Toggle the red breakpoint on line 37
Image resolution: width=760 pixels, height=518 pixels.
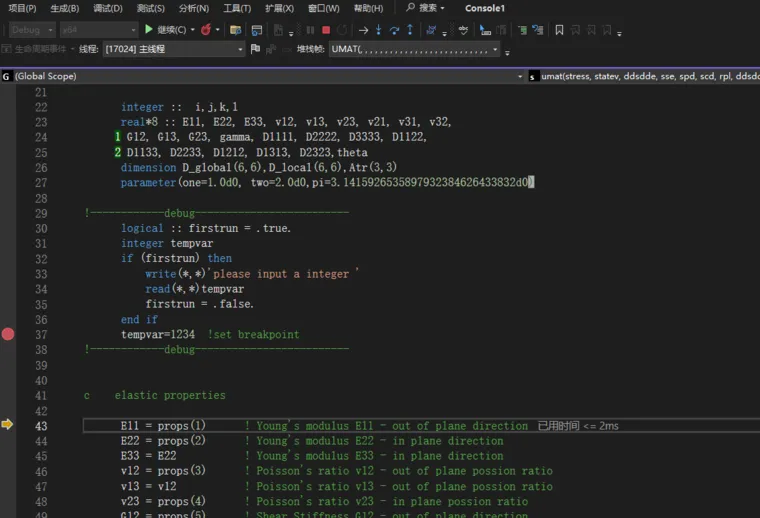pos(8,334)
